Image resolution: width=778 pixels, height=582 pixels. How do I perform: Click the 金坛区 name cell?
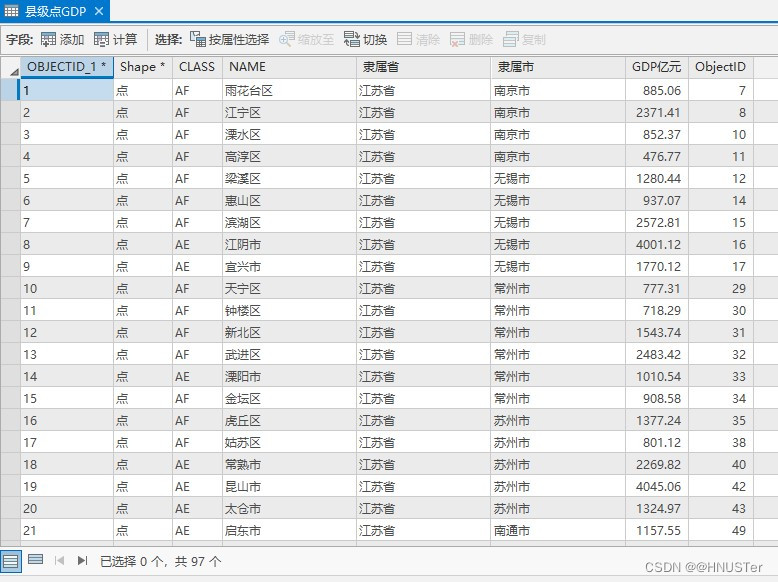point(289,398)
